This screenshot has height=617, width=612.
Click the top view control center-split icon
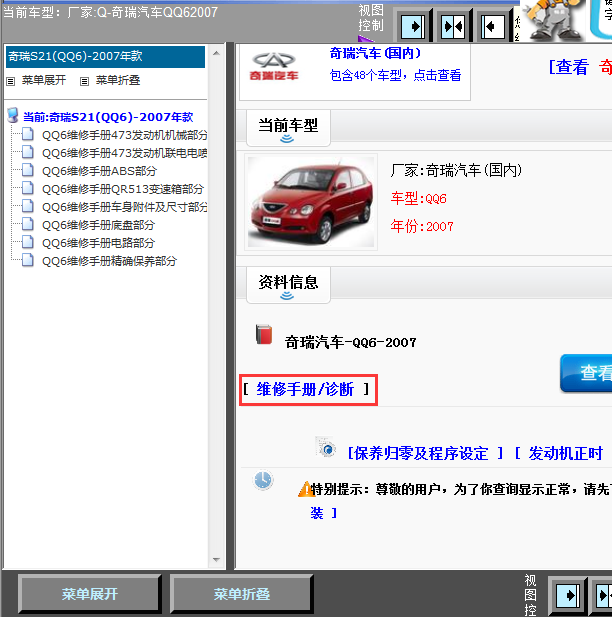click(453, 26)
